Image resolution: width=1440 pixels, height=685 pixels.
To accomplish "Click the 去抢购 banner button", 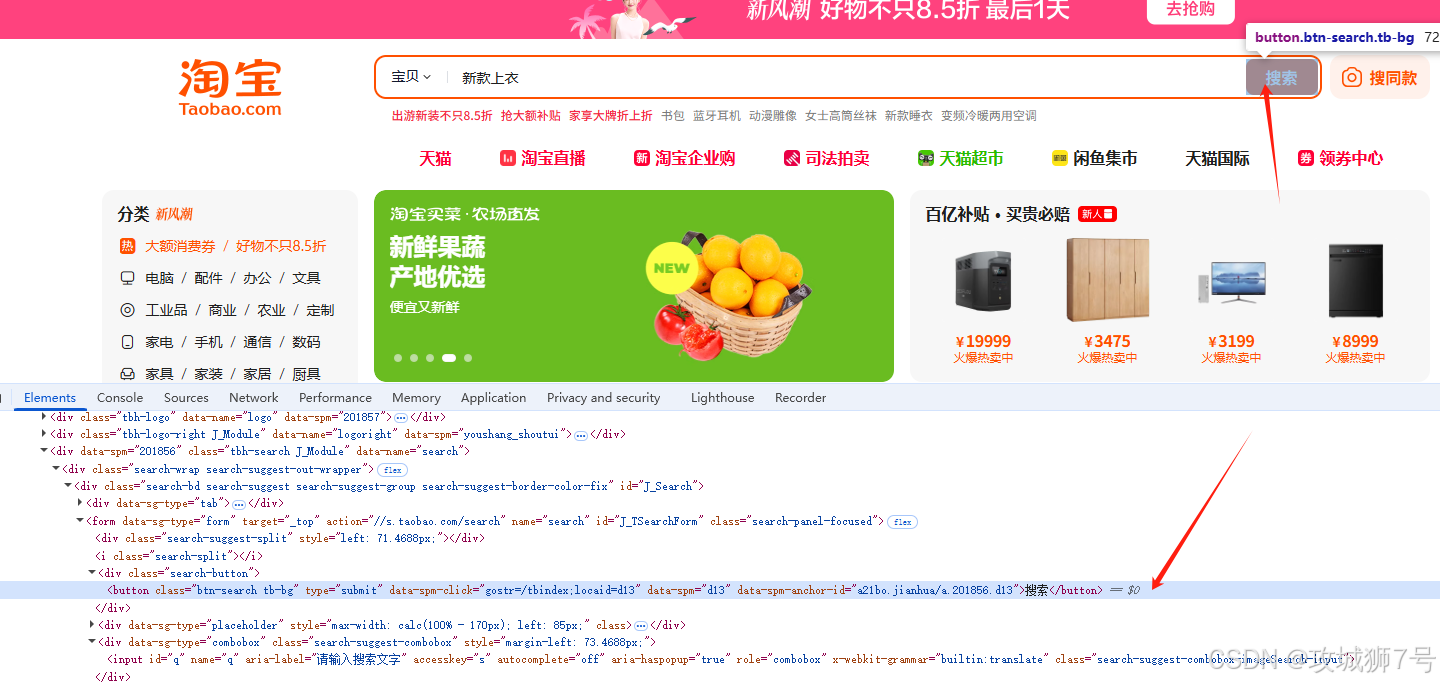I will (x=1190, y=9).
